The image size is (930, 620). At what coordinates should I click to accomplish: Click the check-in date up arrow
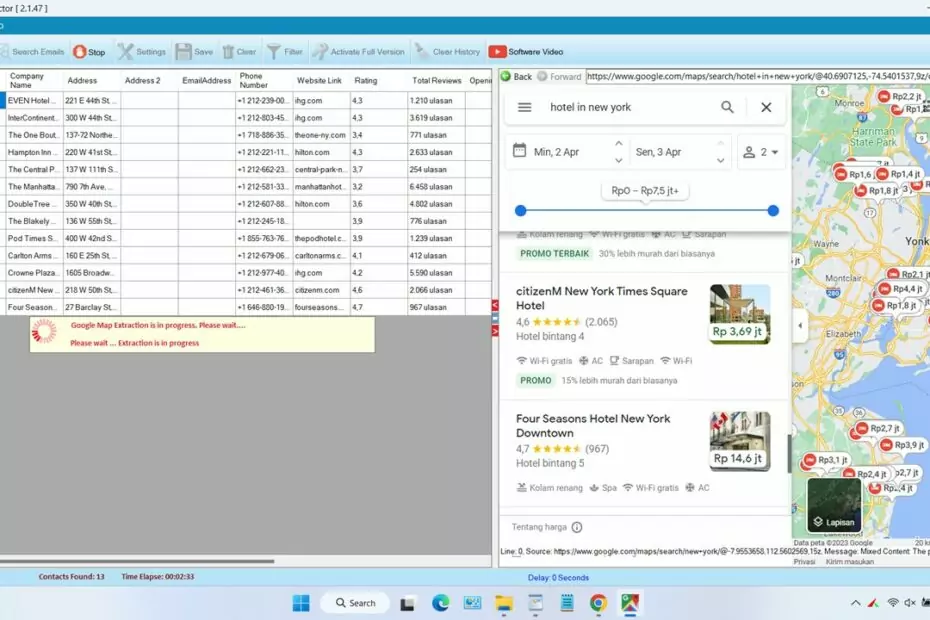619,144
